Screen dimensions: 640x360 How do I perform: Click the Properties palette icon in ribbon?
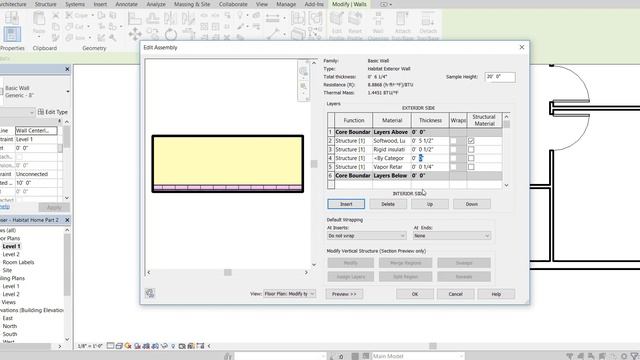12,34
